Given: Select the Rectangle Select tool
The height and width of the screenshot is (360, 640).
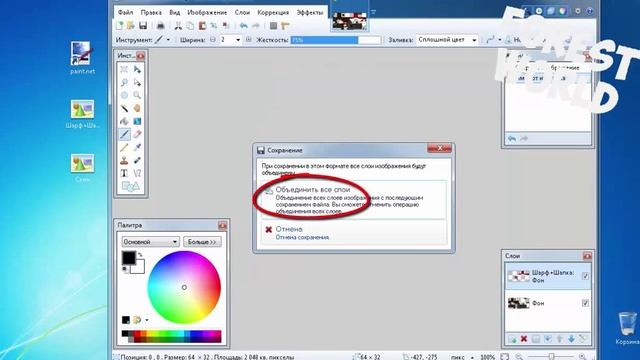Looking at the screenshot, I should [x=124, y=69].
